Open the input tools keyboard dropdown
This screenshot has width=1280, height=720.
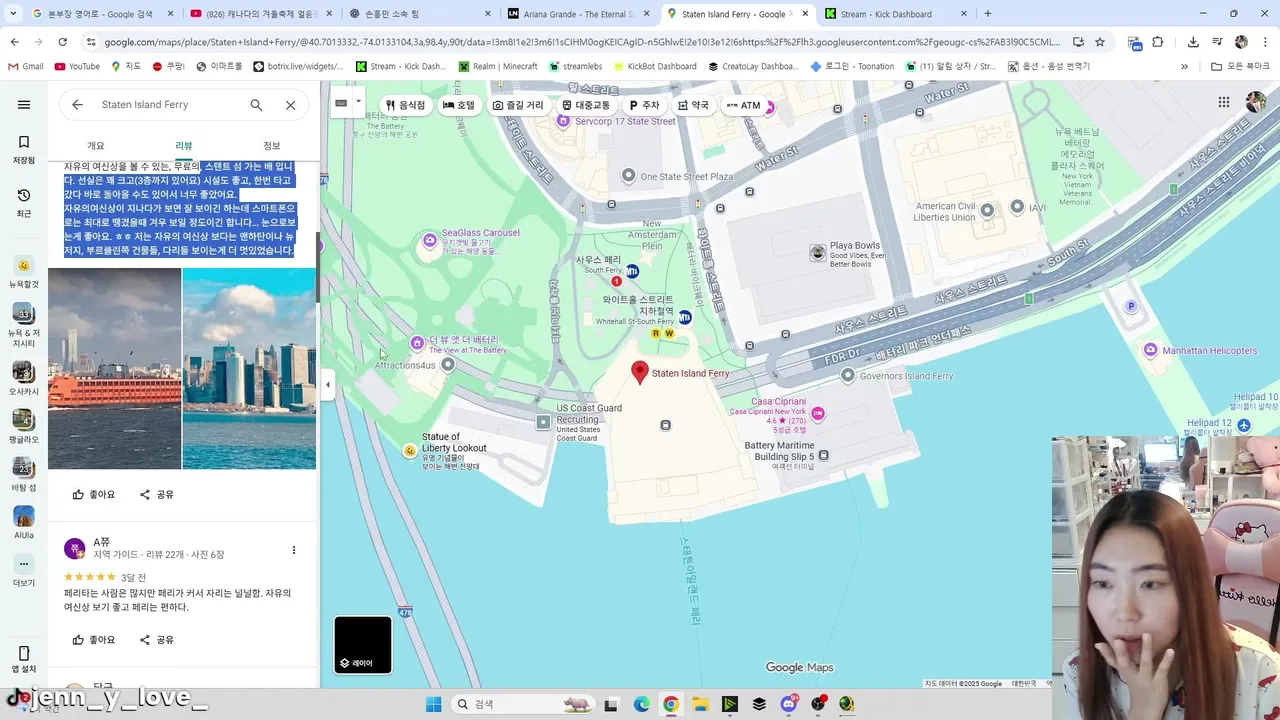[357, 104]
